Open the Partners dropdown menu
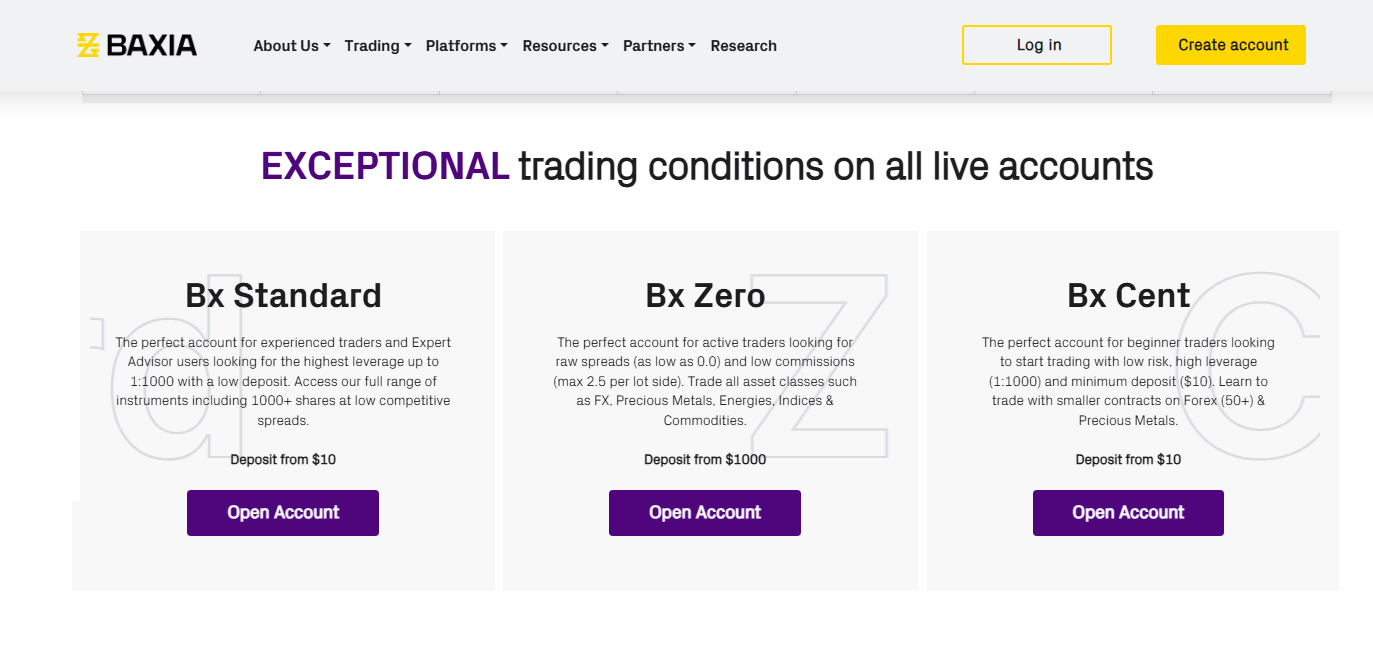1373x659 pixels. click(659, 46)
